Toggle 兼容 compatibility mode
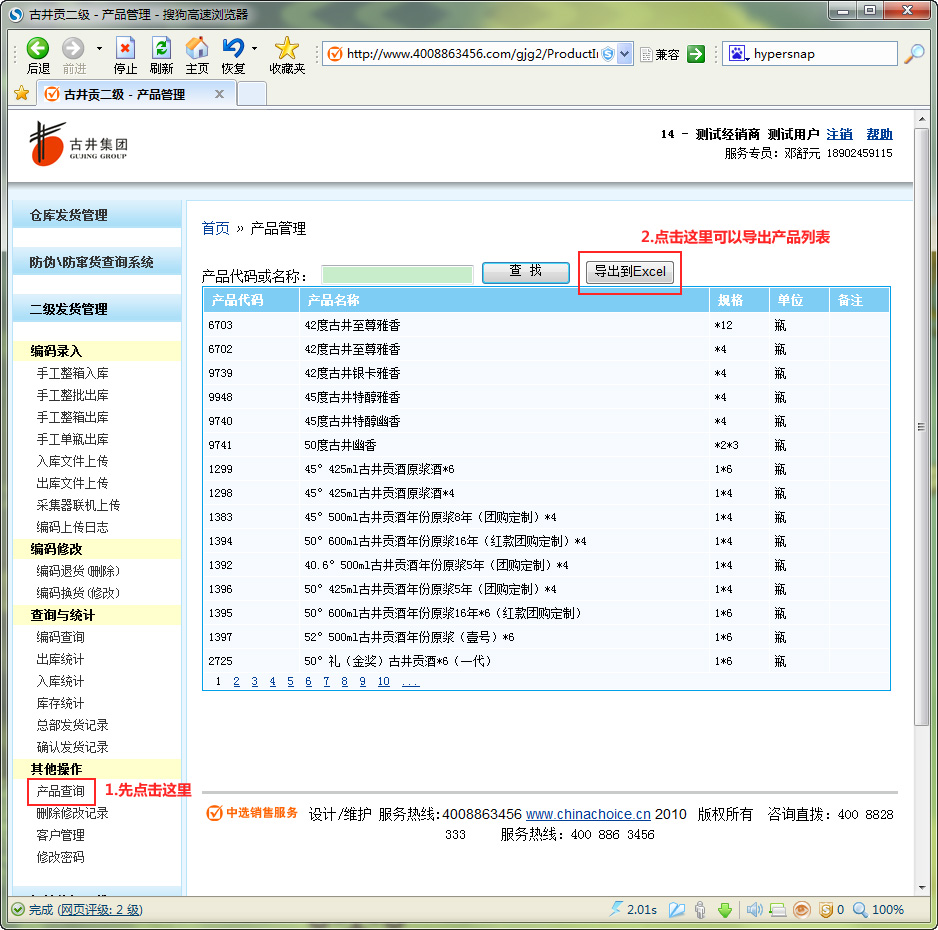Image resolution: width=938 pixels, height=930 pixels. pyautogui.click(x=660, y=54)
